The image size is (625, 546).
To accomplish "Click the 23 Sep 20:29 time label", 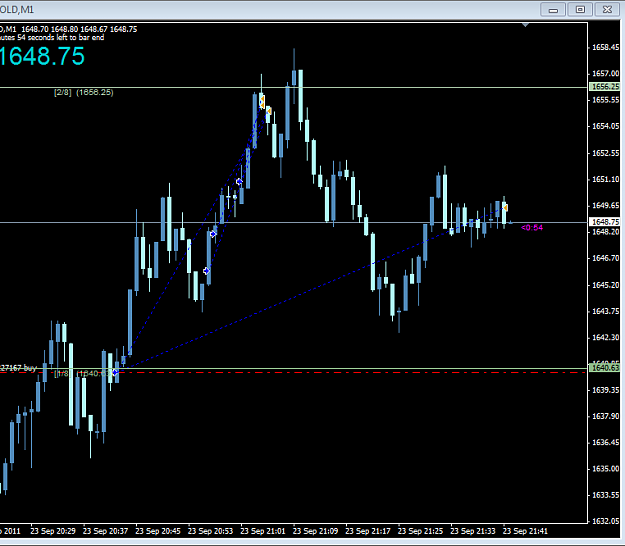I will coord(53,531).
